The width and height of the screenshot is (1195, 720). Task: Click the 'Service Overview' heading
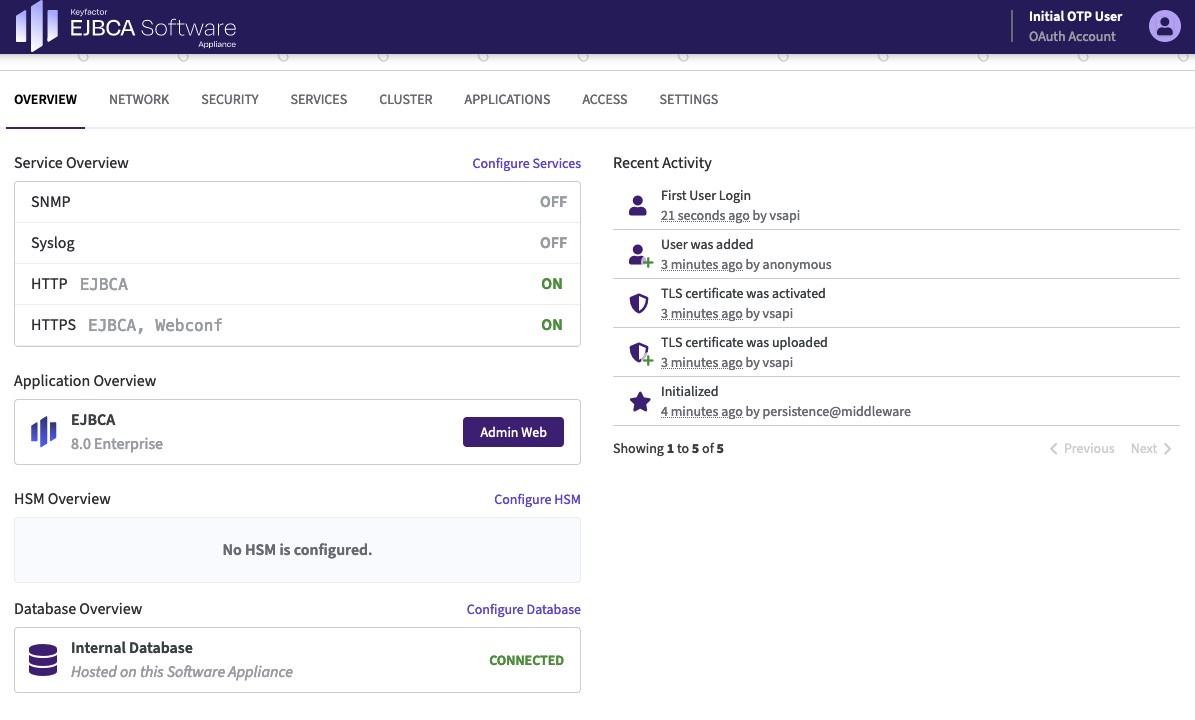coord(71,163)
